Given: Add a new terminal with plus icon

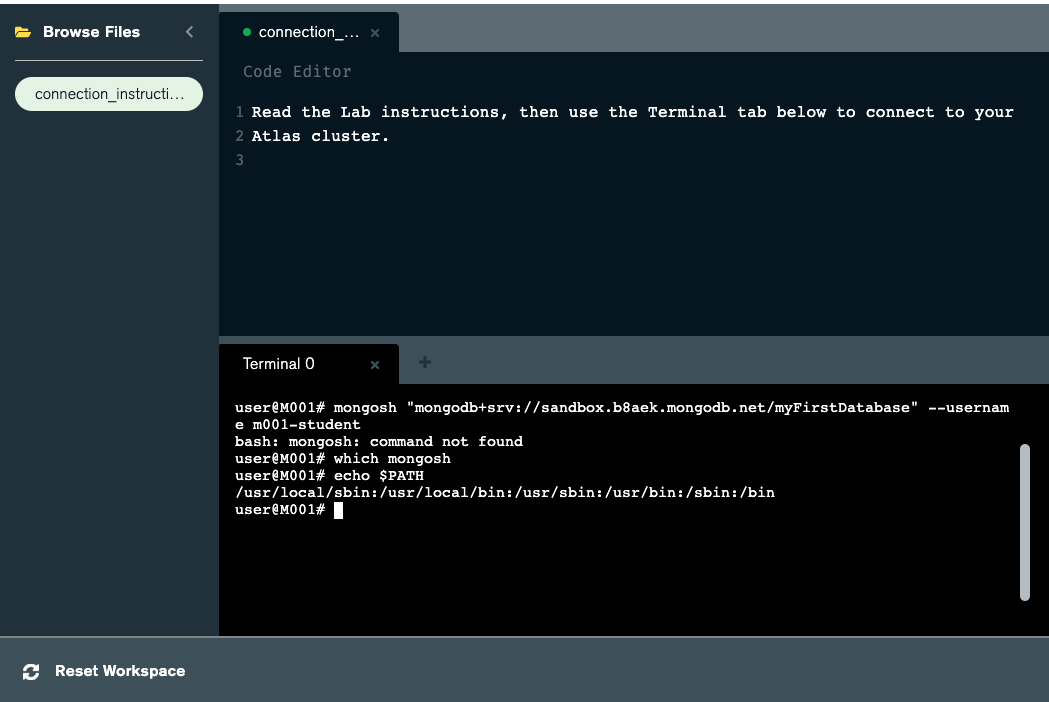Looking at the screenshot, I should (x=424, y=362).
